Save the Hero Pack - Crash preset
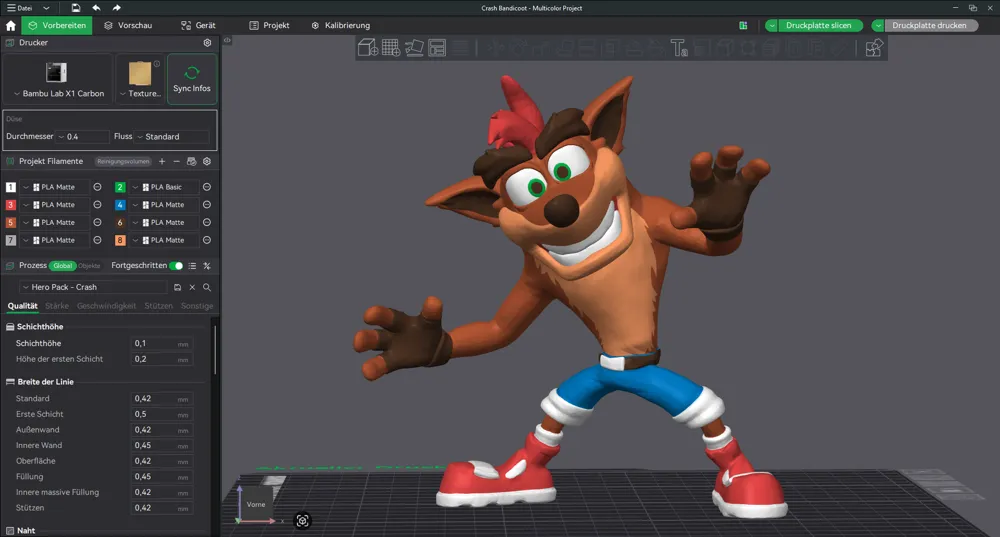The image size is (1000, 537). click(x=177, y=288)
